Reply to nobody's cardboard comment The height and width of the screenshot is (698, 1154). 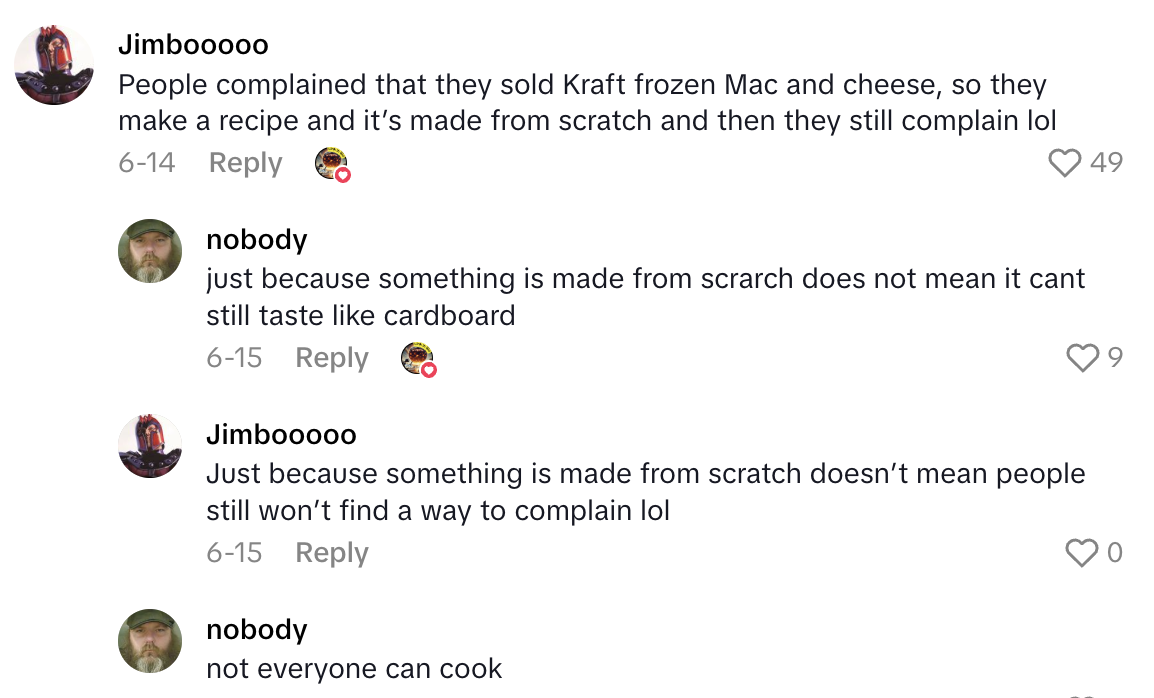331,357
